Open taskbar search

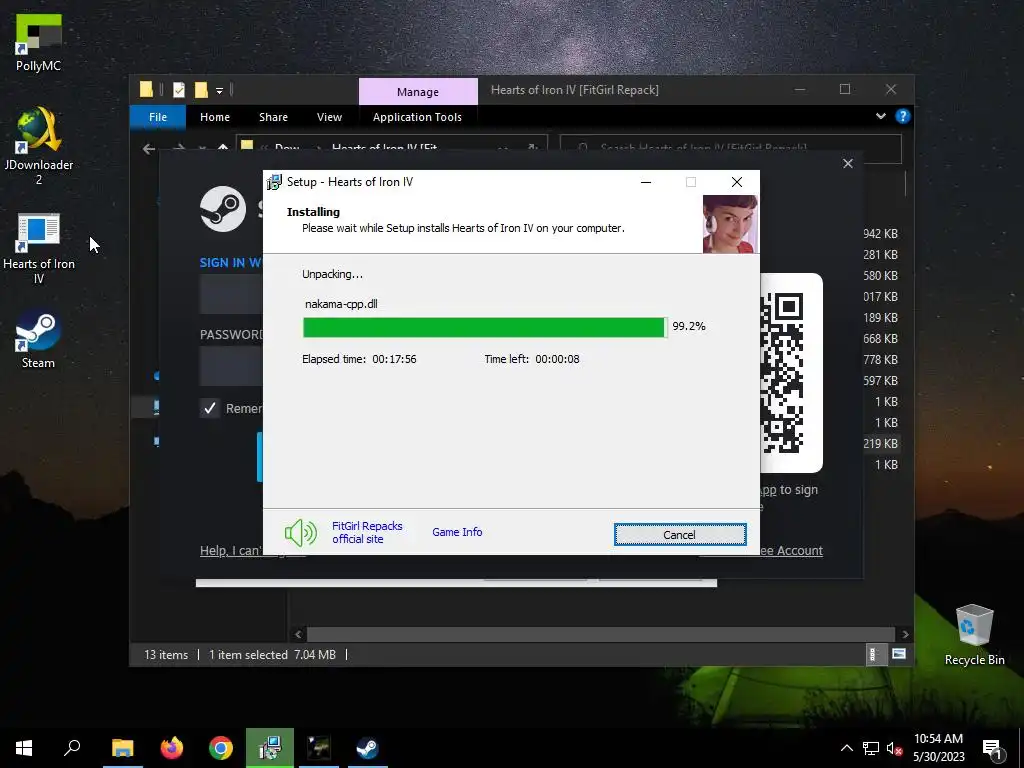coord(72,748)
